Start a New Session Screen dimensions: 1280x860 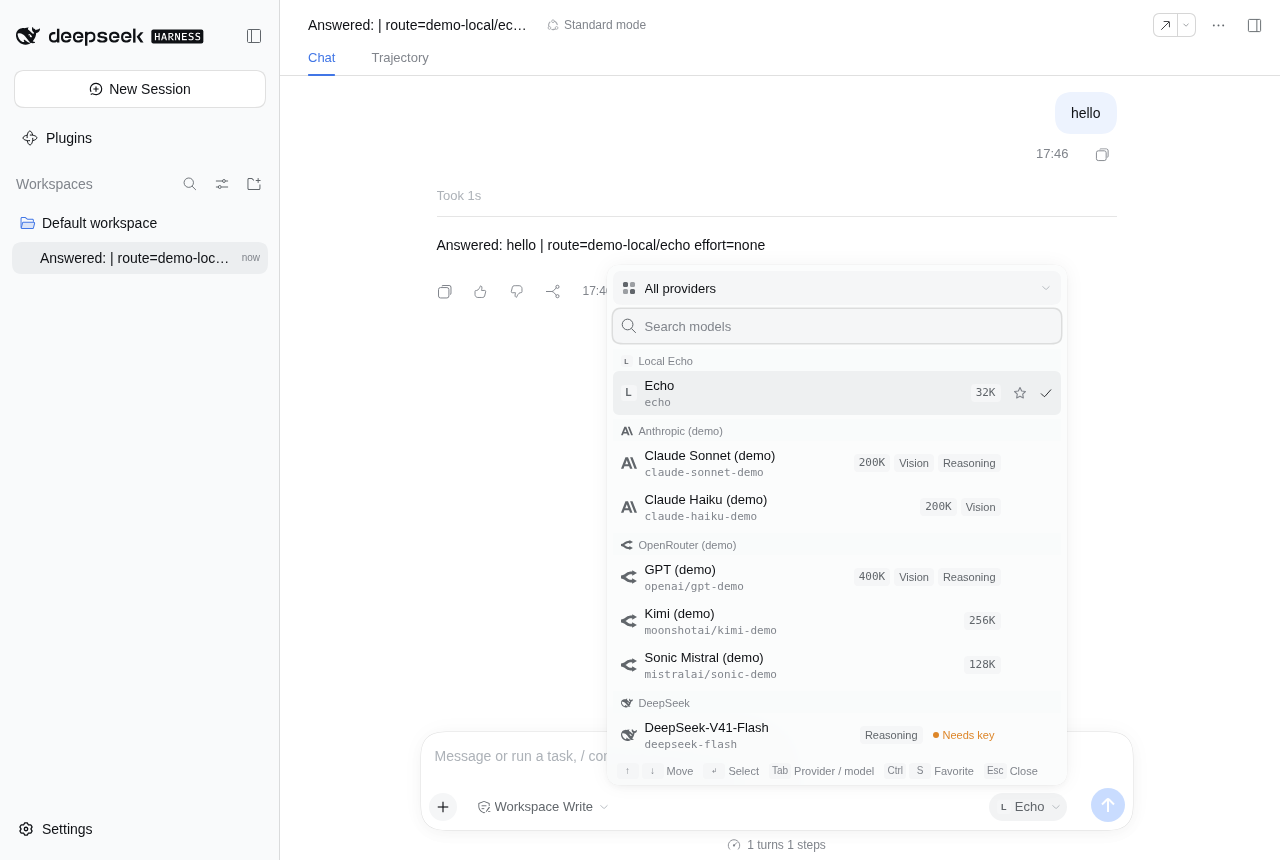point(140,89)
